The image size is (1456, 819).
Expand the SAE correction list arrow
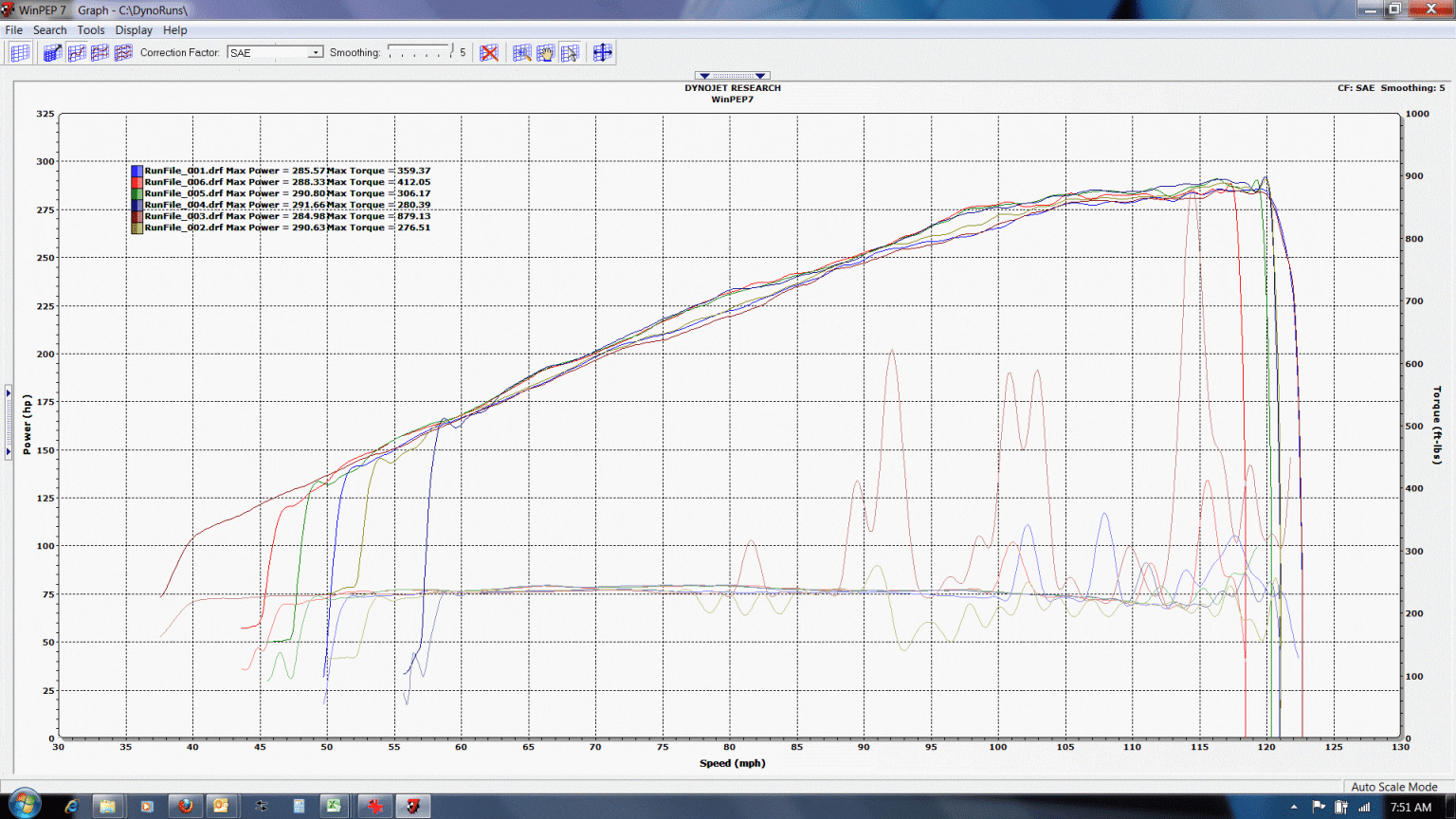pyautogui.click(x=317, y=52)
